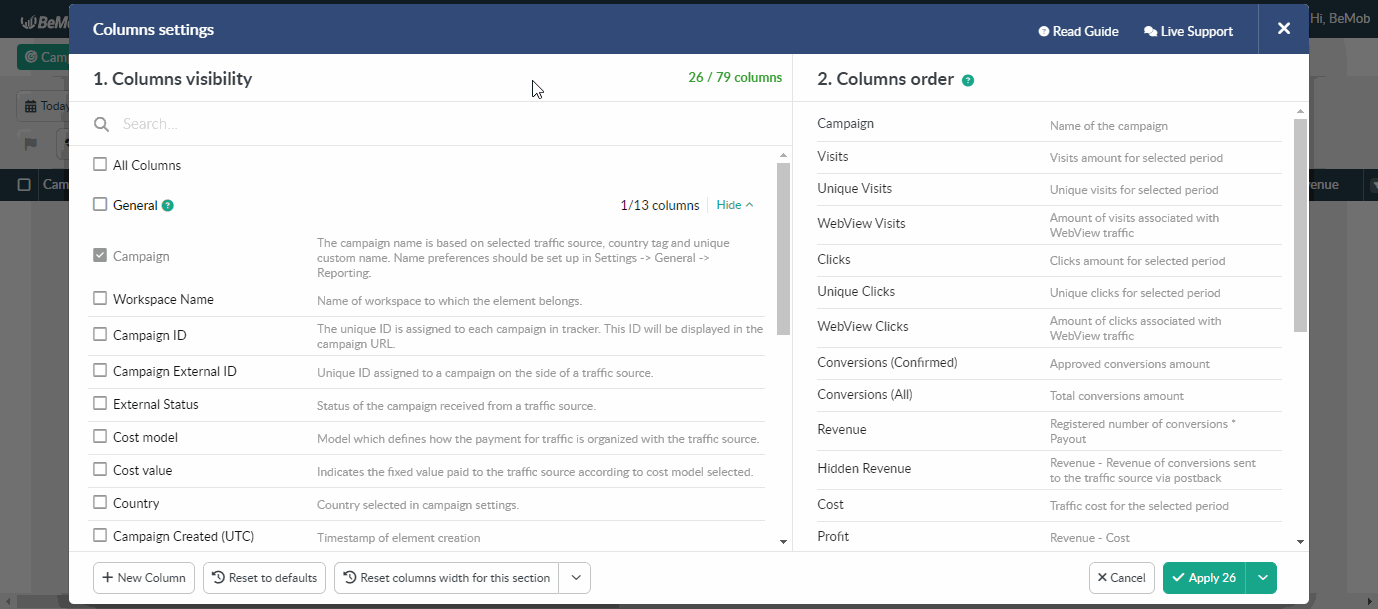This screenshot has height=609, width=1378.
Task: Click Reset to defaults
Action: point(264,578)
